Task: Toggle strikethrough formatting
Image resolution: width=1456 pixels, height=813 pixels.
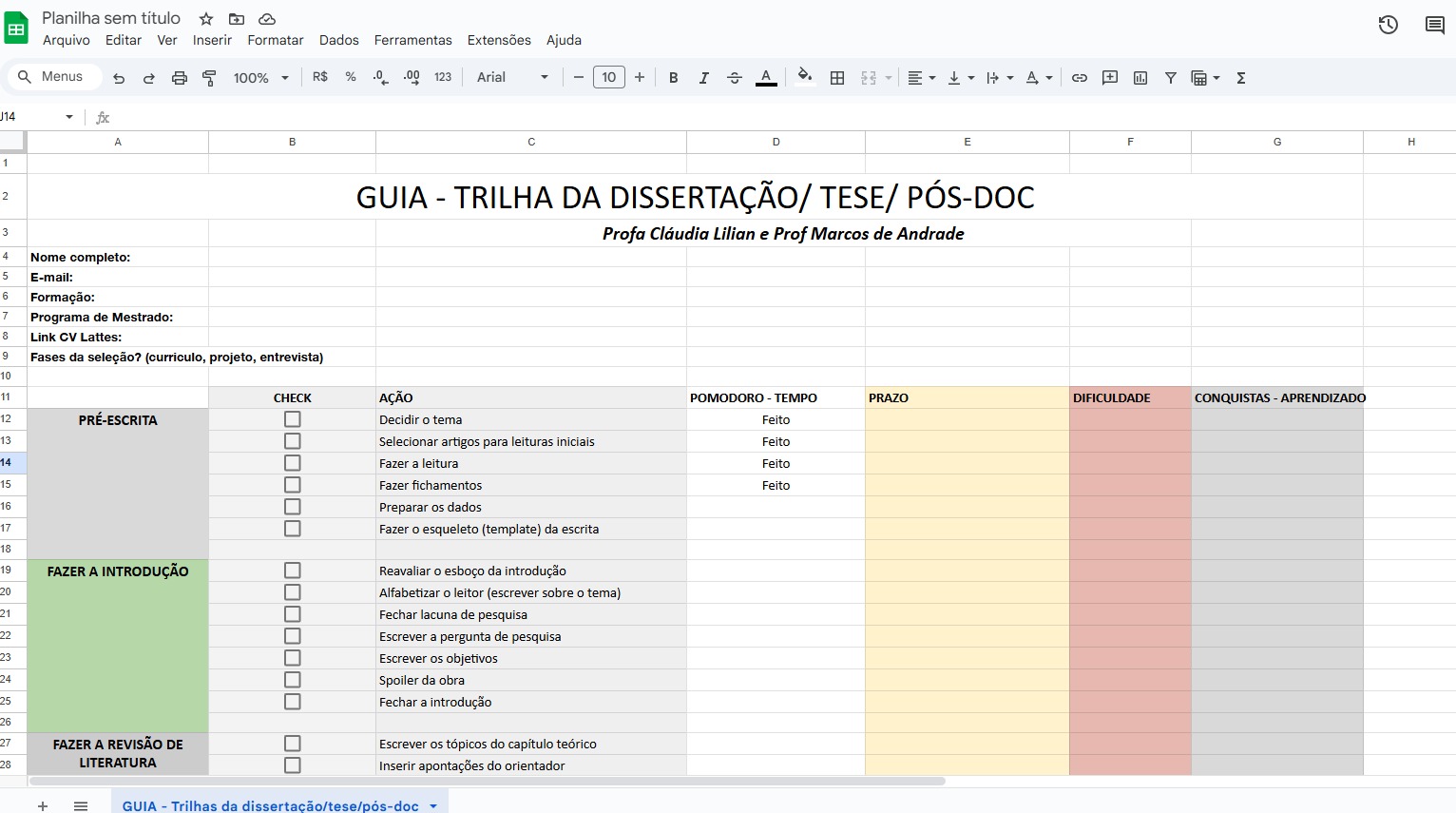Action: pyautogui.click(x=735, y=77)
